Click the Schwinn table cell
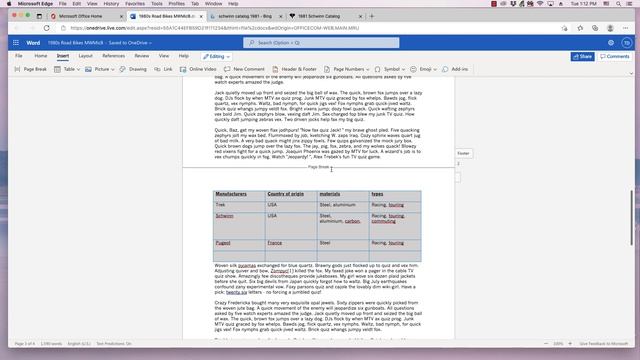The image size is (640, 360). (239, 226)
